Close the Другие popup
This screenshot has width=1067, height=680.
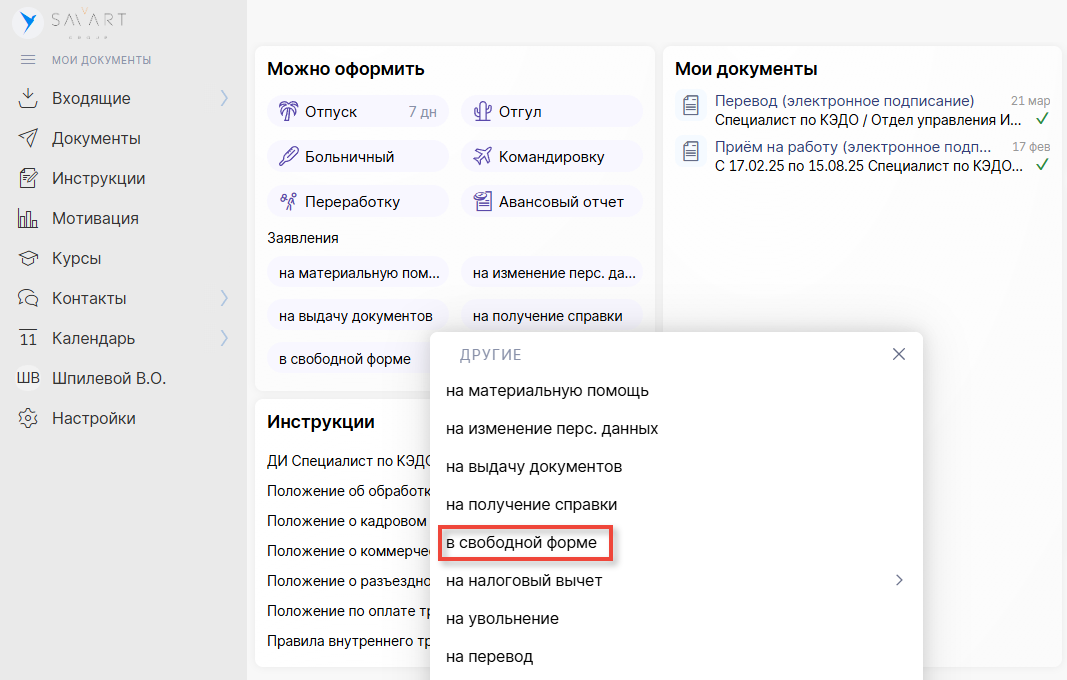[x=898, y=354]
